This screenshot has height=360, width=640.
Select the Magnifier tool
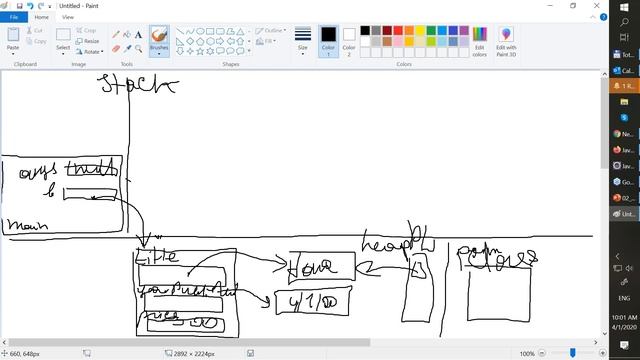(x=138, y=49)
